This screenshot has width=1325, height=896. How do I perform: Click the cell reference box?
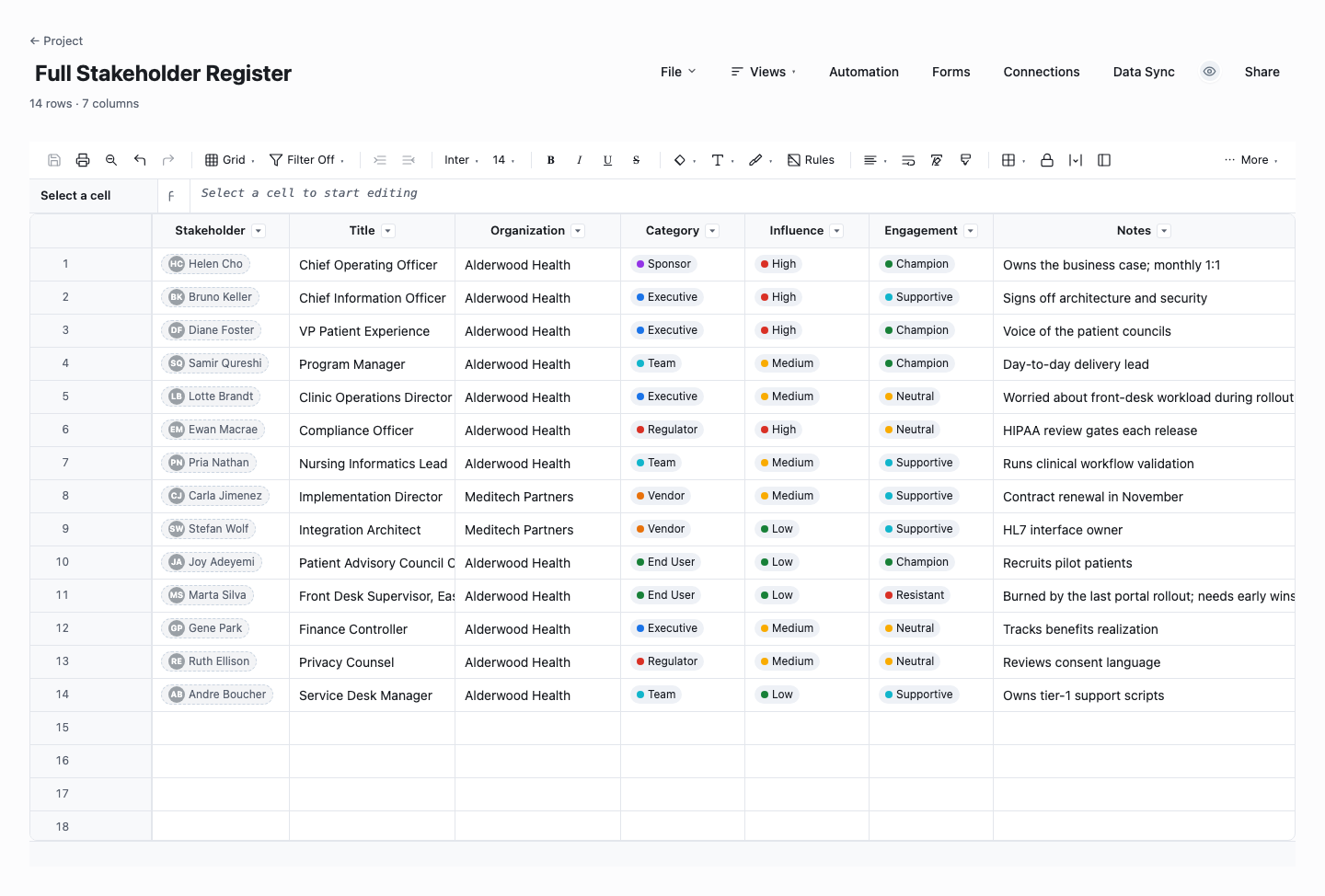coord(94,196)
